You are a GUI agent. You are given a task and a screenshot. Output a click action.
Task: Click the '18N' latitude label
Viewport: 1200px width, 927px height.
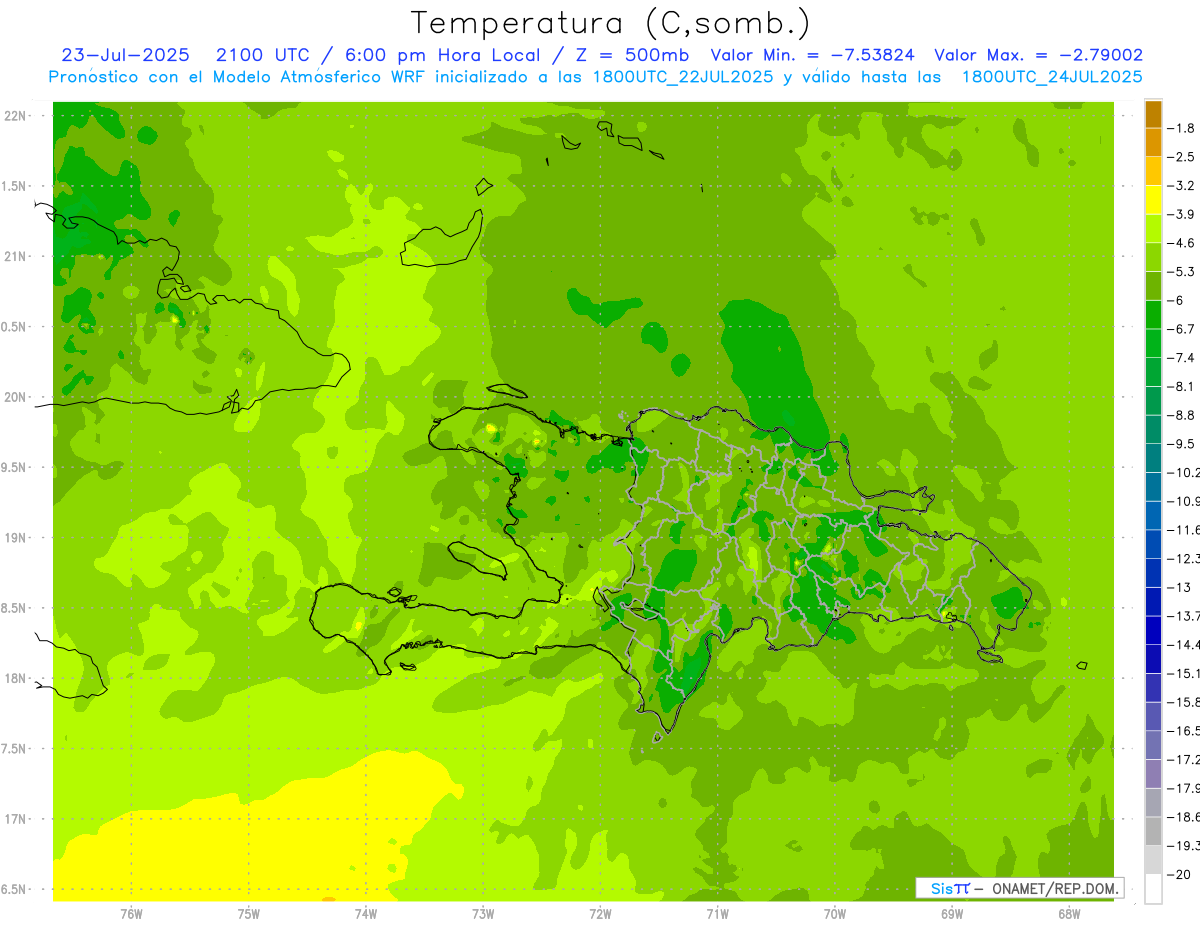coord(14,679)
